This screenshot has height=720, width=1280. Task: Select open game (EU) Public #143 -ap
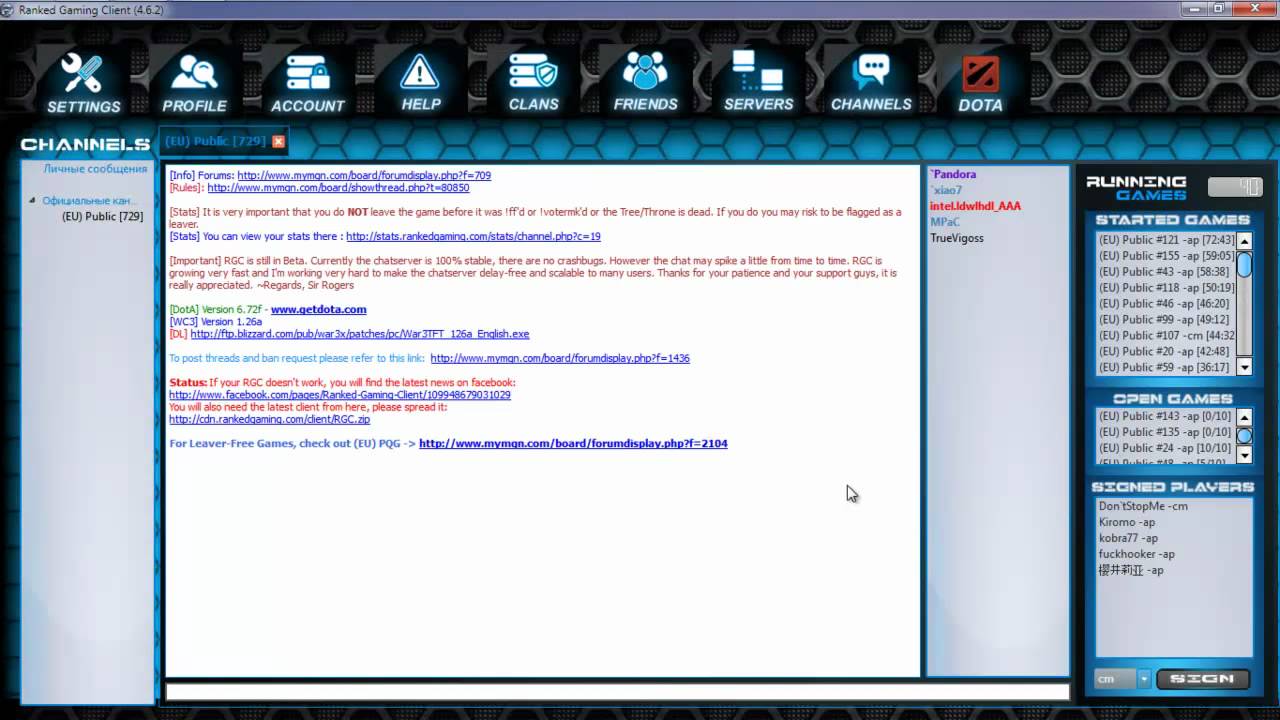1166,416
